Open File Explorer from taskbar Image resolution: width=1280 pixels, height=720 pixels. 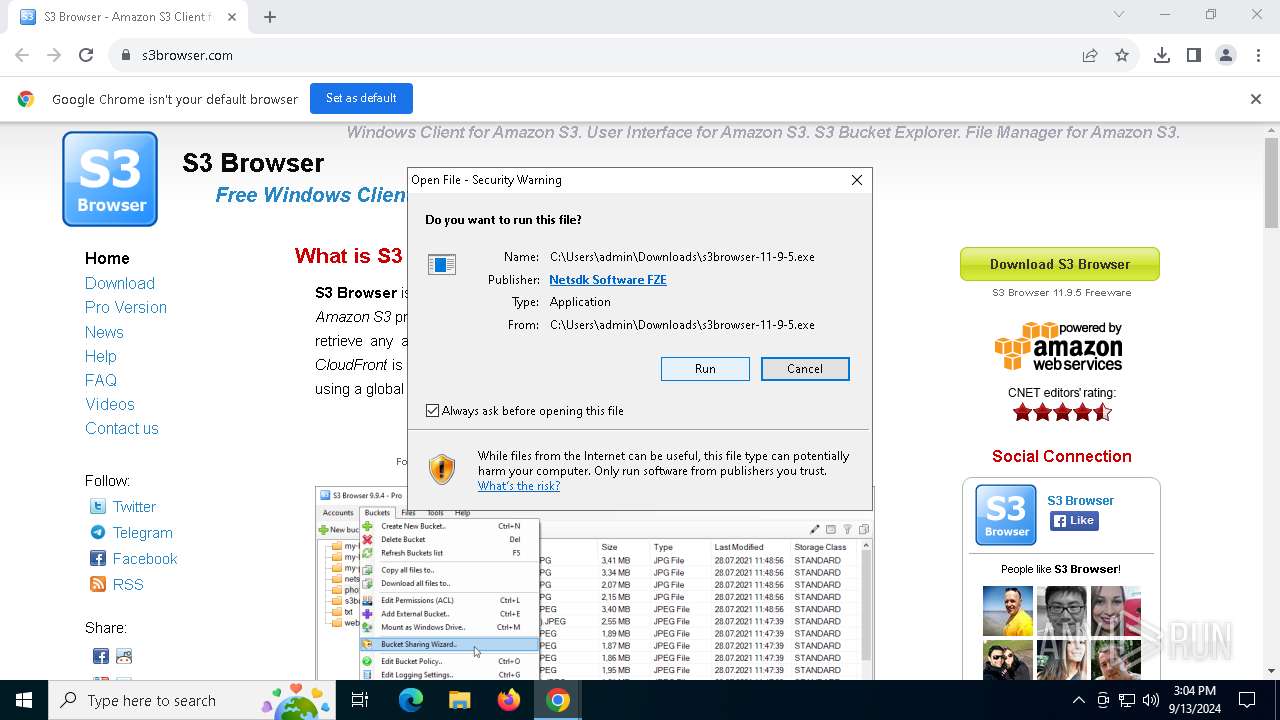click(x=460, y=700)
